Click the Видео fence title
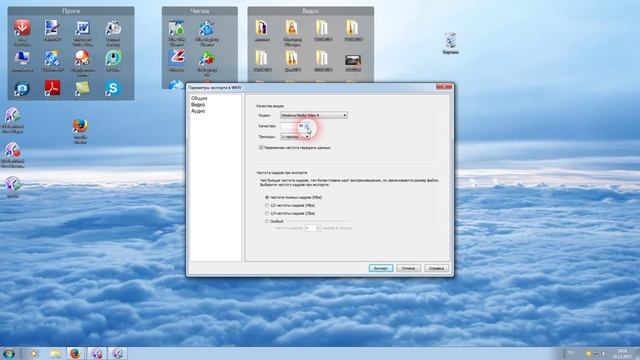Viewport: 640px width, 360px height. point(311,11)
